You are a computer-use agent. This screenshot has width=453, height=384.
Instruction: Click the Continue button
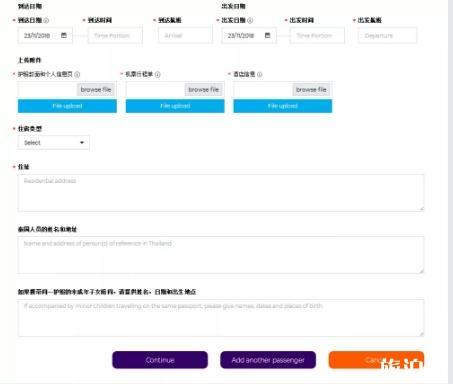click(160, 360)
